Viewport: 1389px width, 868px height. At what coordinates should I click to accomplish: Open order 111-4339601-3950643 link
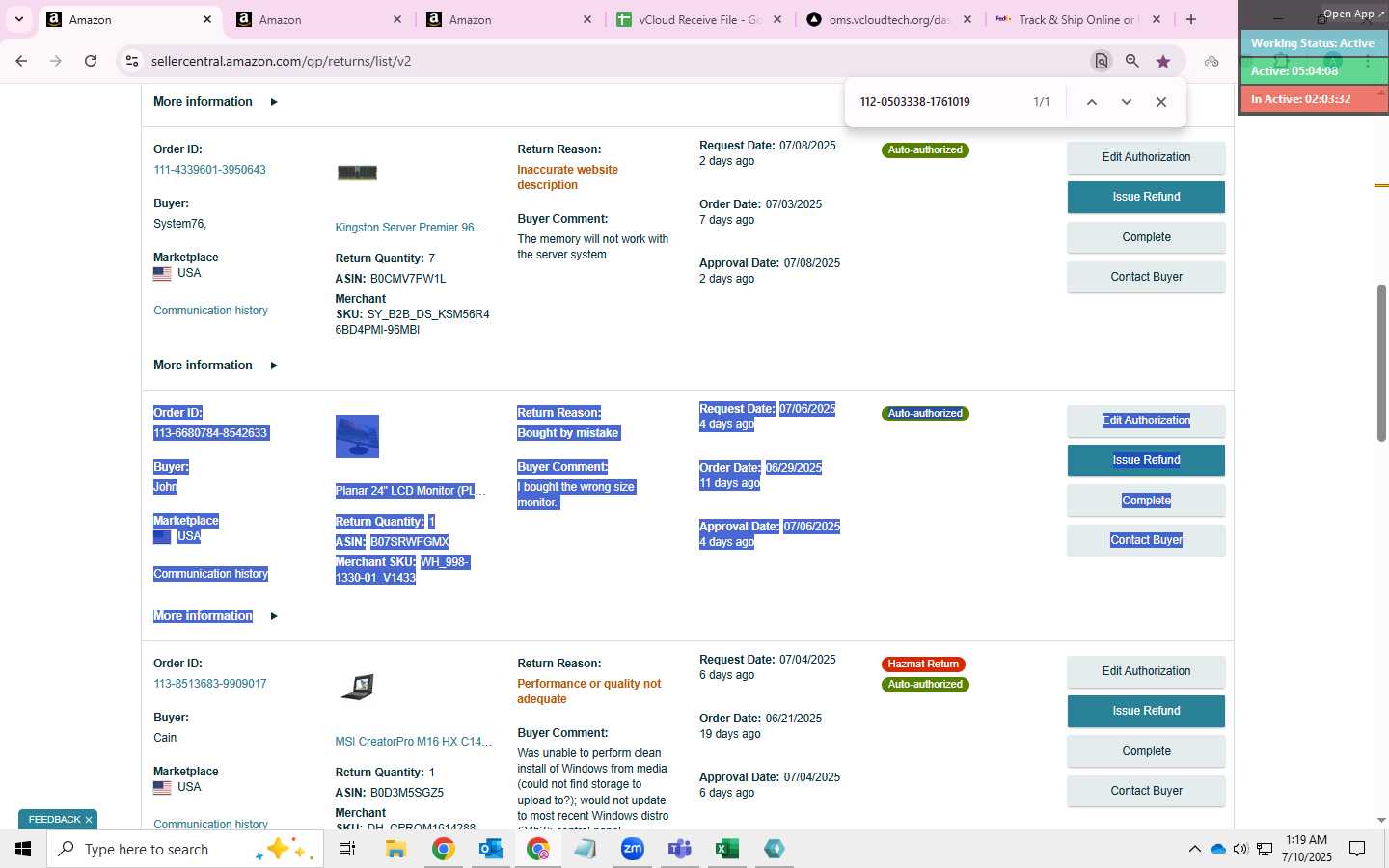210,170
